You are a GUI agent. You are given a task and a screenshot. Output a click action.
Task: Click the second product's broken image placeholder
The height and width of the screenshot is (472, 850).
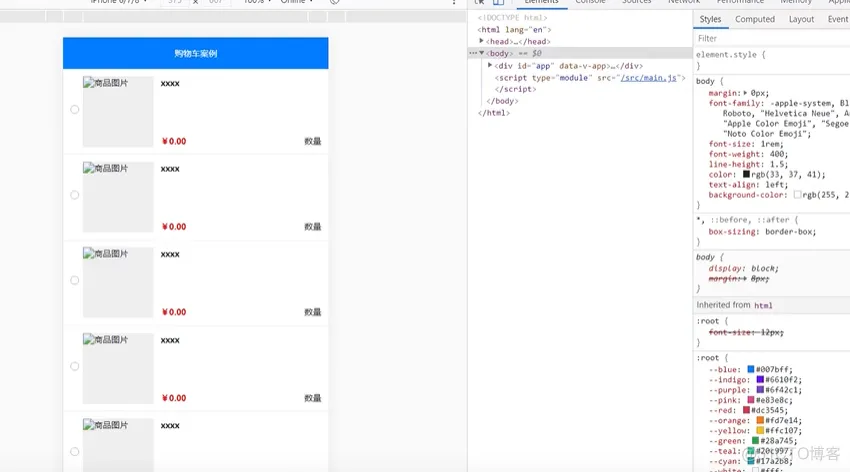118,197
